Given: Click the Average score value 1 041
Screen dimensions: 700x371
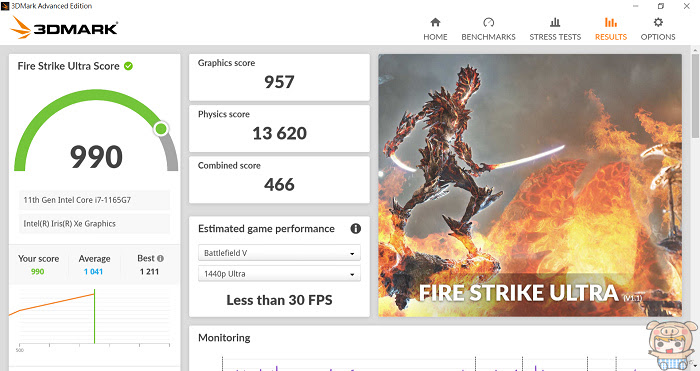Looking at the screenshot, I should pyautogui.click(x=93, y=271).
